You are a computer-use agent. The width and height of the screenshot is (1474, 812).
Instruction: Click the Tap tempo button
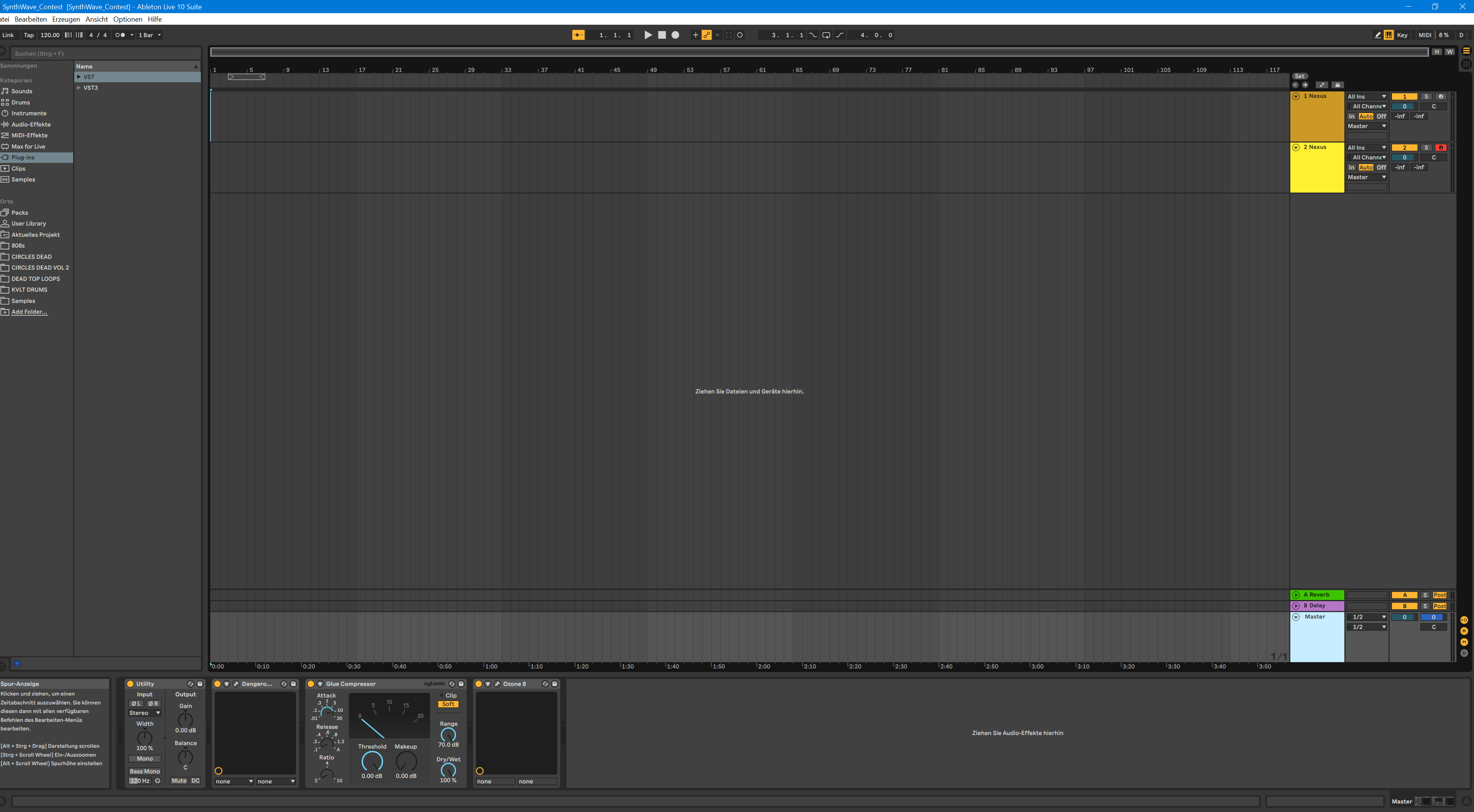pyautogui.click(x=28, y=35)
